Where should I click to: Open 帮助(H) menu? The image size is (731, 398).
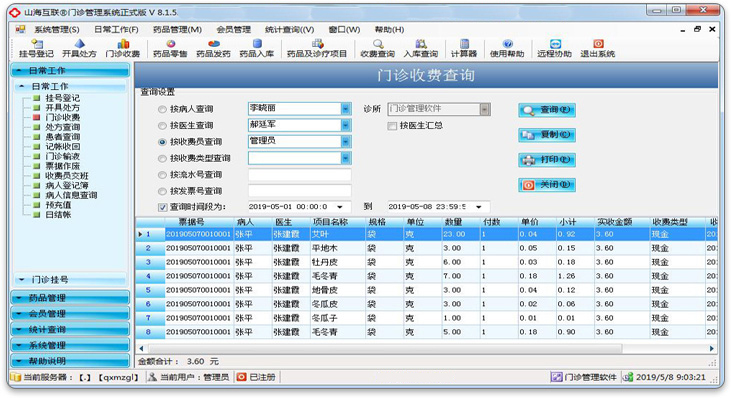(x=389, y=30)
